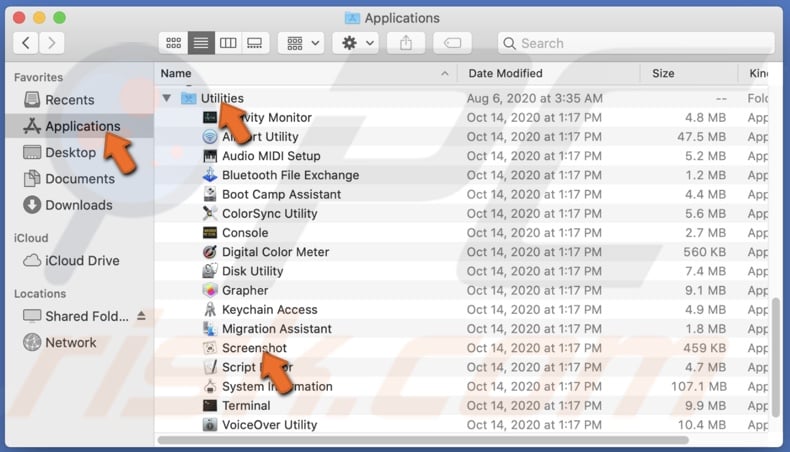This screenshot has width=790, height=452.
Task: Switch to column view mode
Action: pyautogui.click(x=228, y=43)
